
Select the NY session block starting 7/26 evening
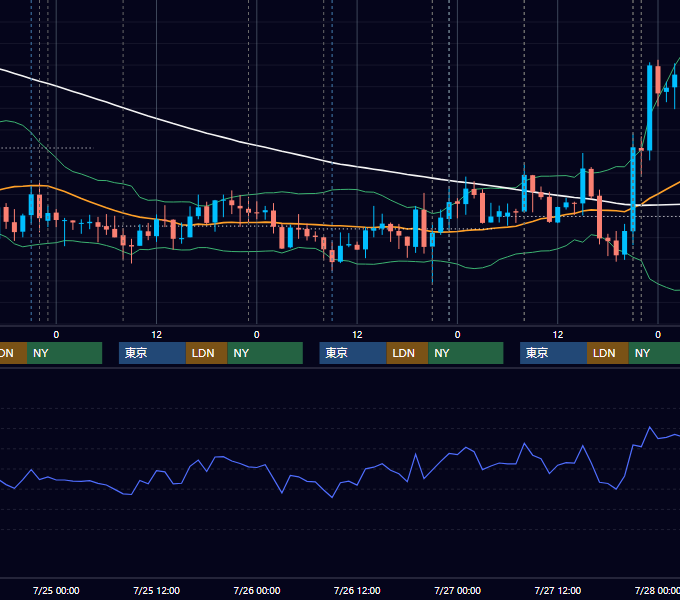[466, 353]
